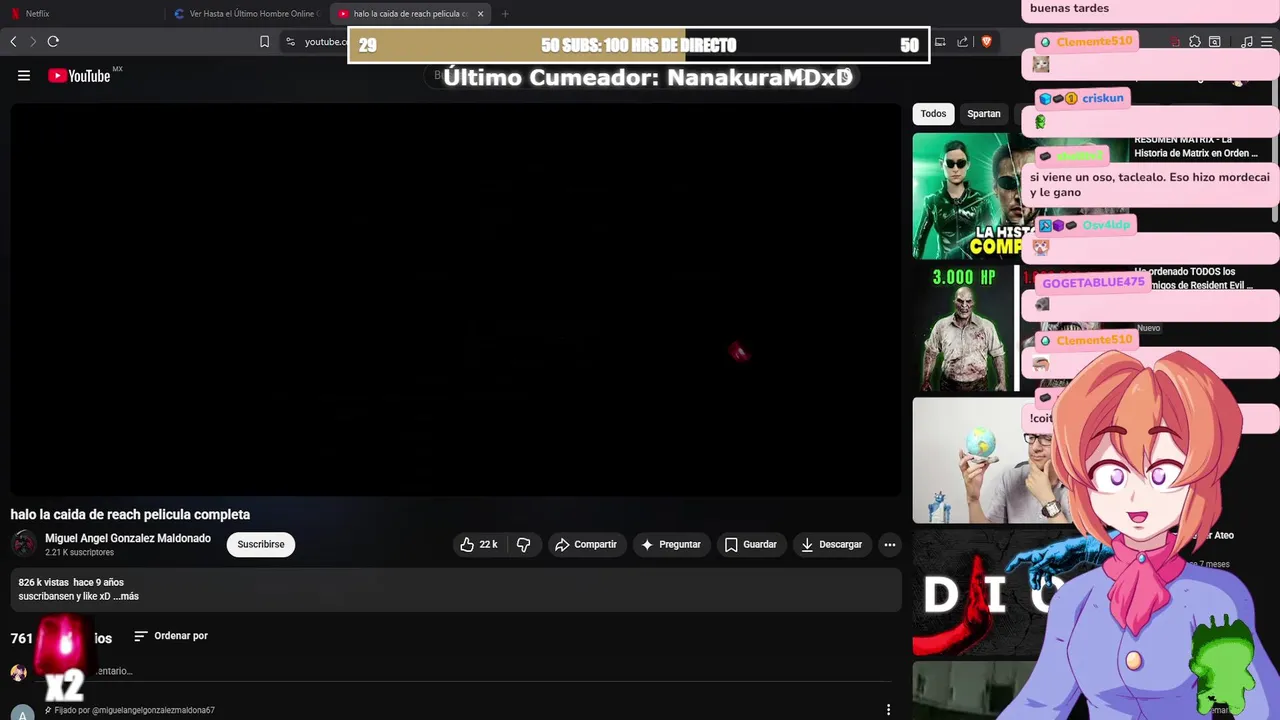
Task: Click the 826 k vistas hace 9 años text
Action: (x=71, y=582)
